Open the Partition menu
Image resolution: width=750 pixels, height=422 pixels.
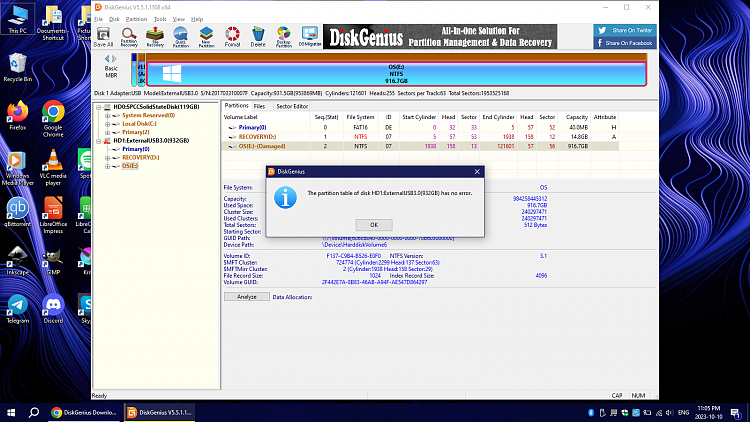(x=136, y=19)
